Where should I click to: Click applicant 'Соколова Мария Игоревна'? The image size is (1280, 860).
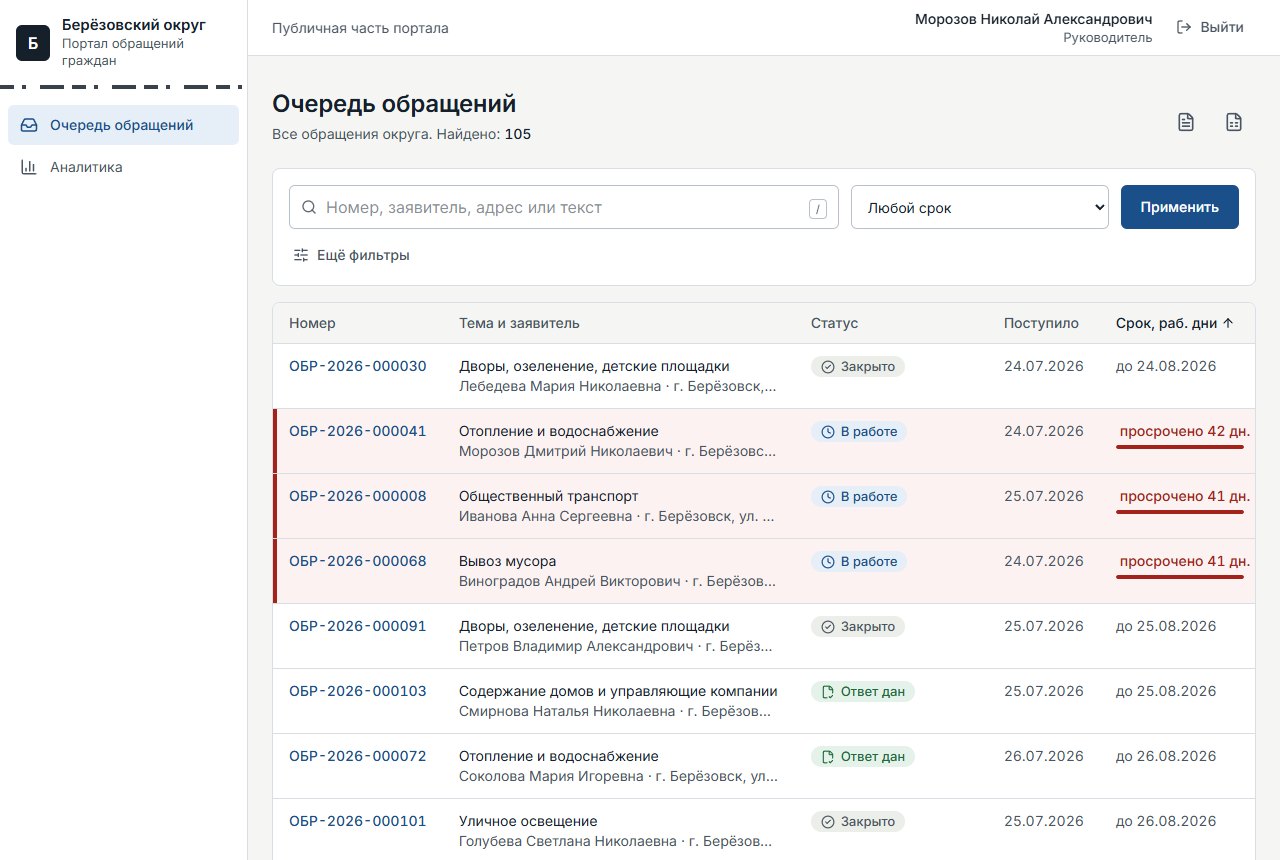pyautogui.click(x=549, y=776)
